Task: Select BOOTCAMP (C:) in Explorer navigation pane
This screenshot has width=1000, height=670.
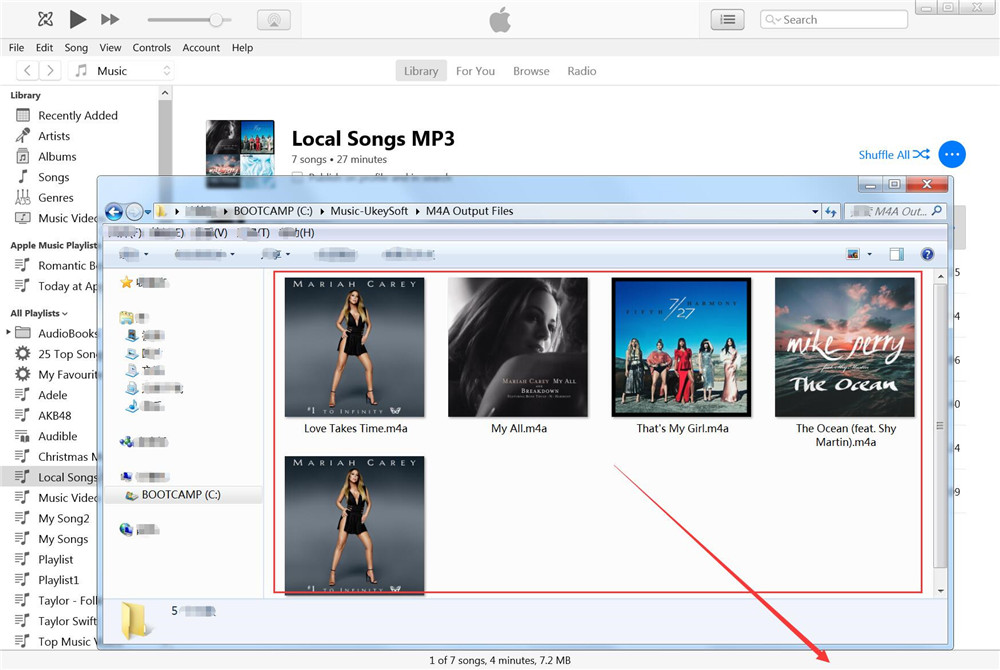Action: click(x=183, y=495)
